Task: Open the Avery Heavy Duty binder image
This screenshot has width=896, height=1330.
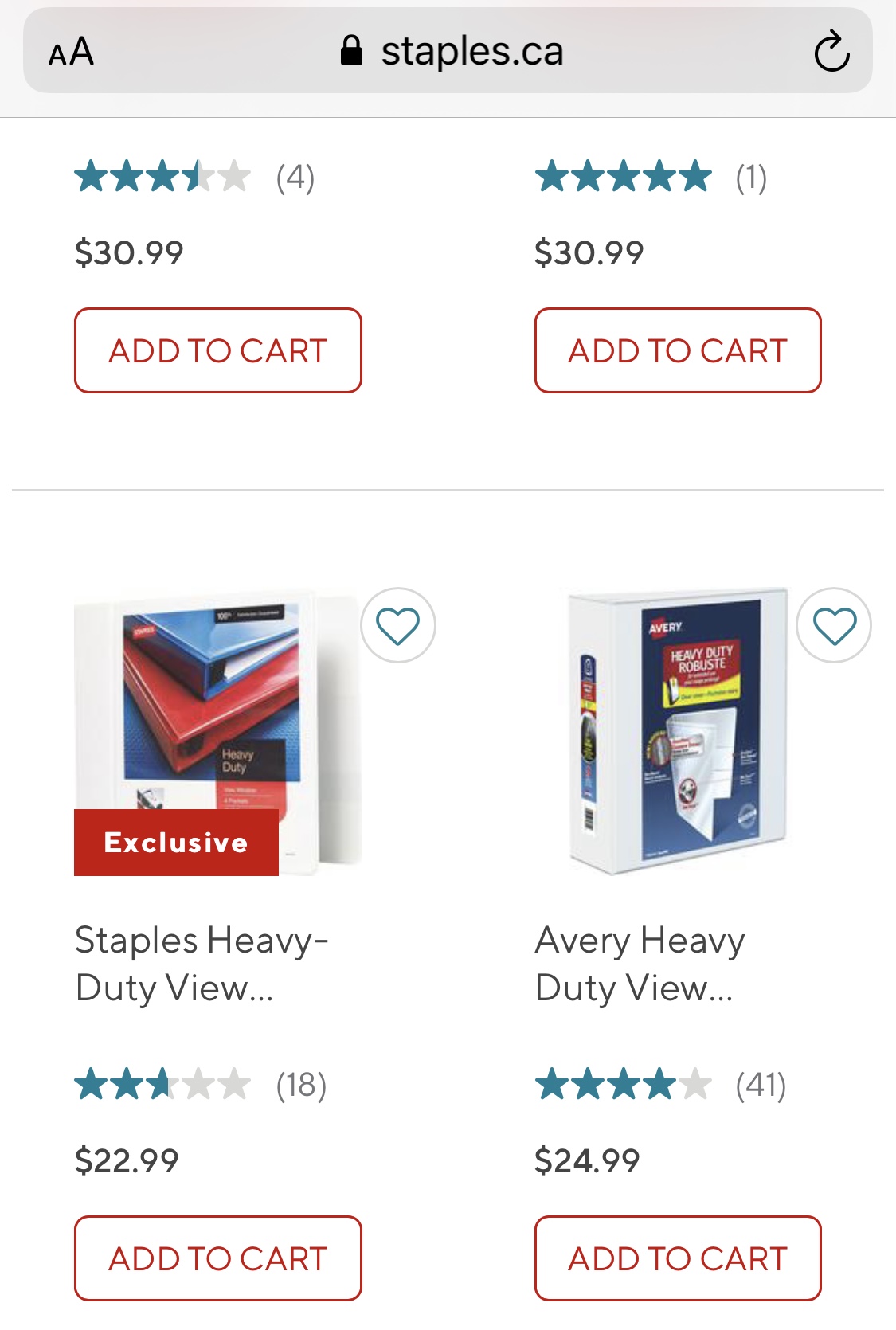Action: [679, 732]
